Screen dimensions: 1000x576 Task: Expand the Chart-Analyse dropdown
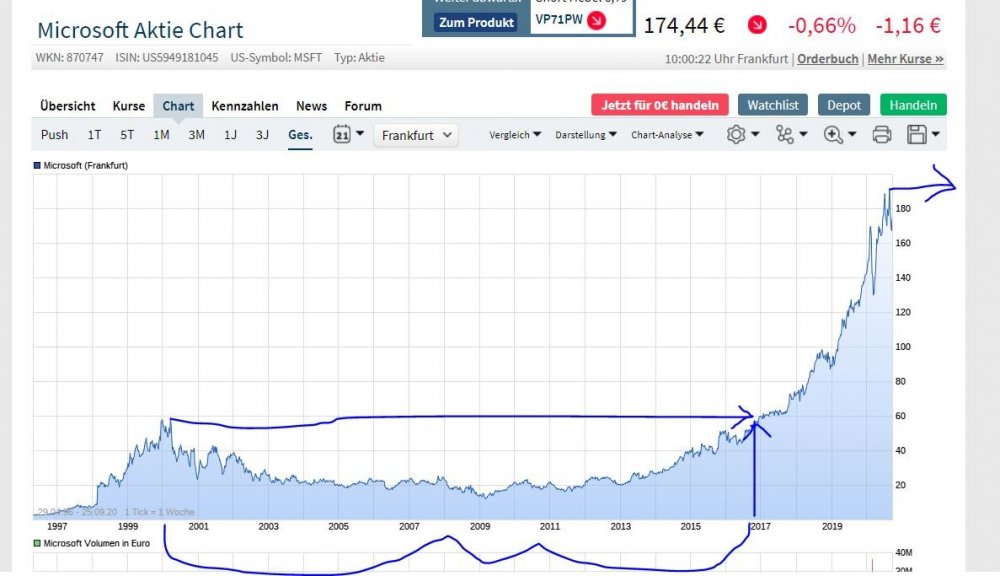(x=667, y=134)
